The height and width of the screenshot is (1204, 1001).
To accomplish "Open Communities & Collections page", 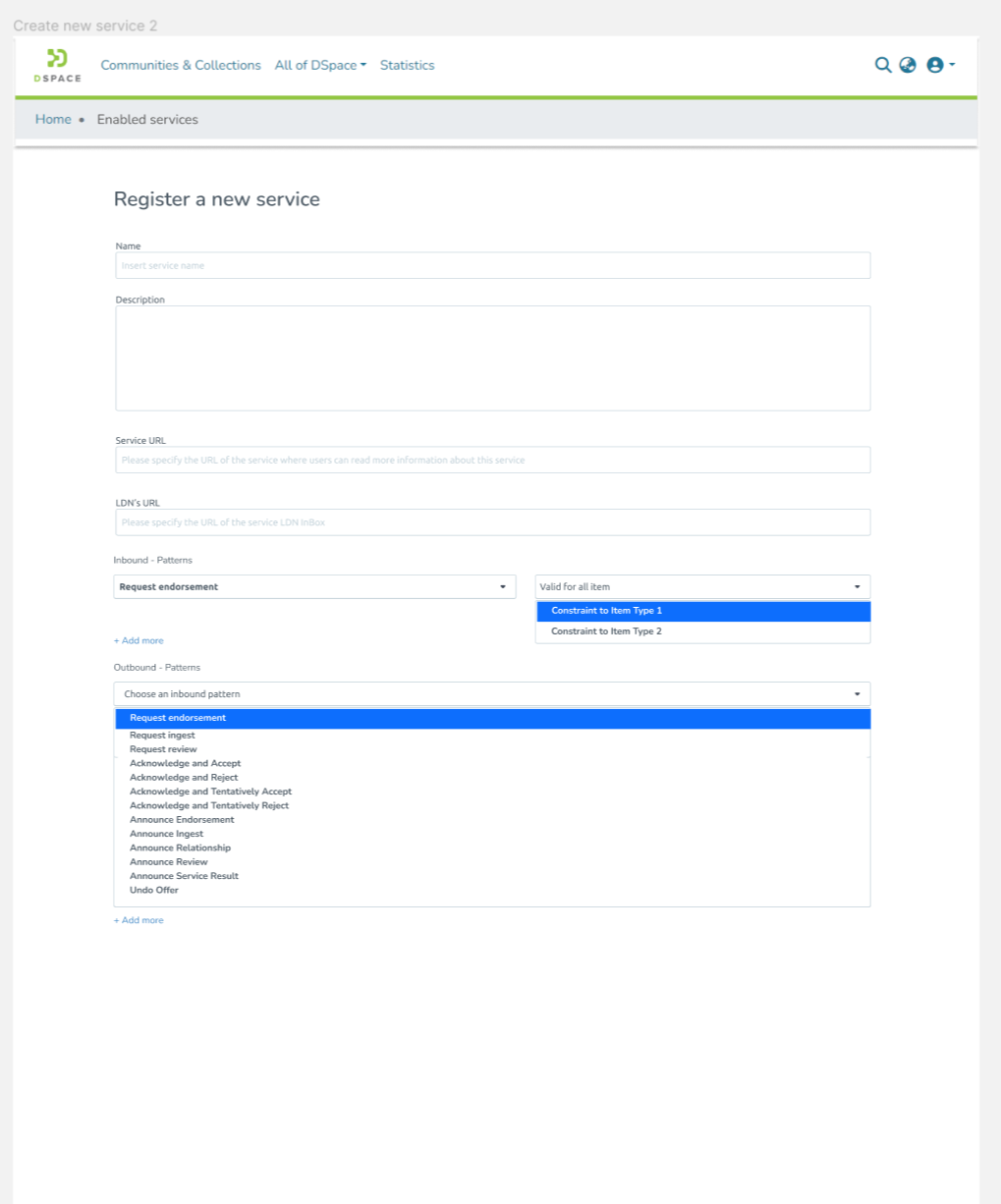I will pos(181,65).
